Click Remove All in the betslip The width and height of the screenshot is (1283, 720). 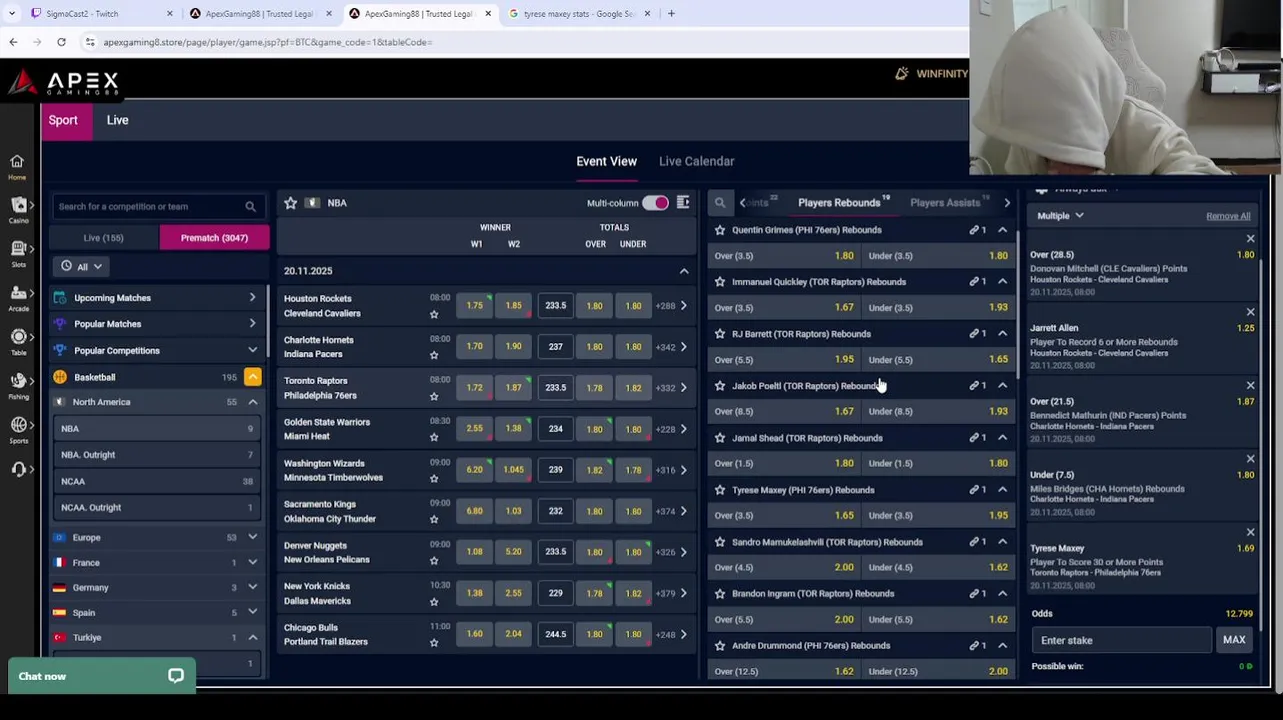pos(1228,216)
